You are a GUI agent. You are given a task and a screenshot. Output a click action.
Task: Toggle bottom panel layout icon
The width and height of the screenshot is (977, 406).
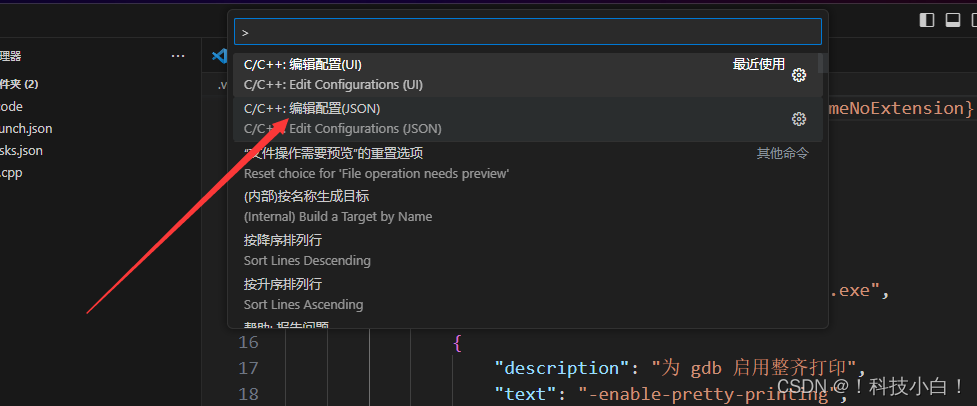(x=952, y=21)
